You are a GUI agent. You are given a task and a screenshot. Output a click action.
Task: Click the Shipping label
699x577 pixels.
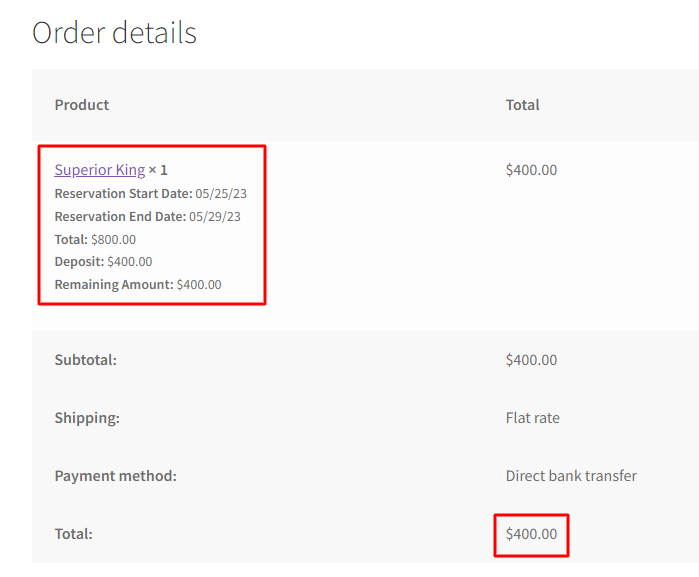click(87, 418)
